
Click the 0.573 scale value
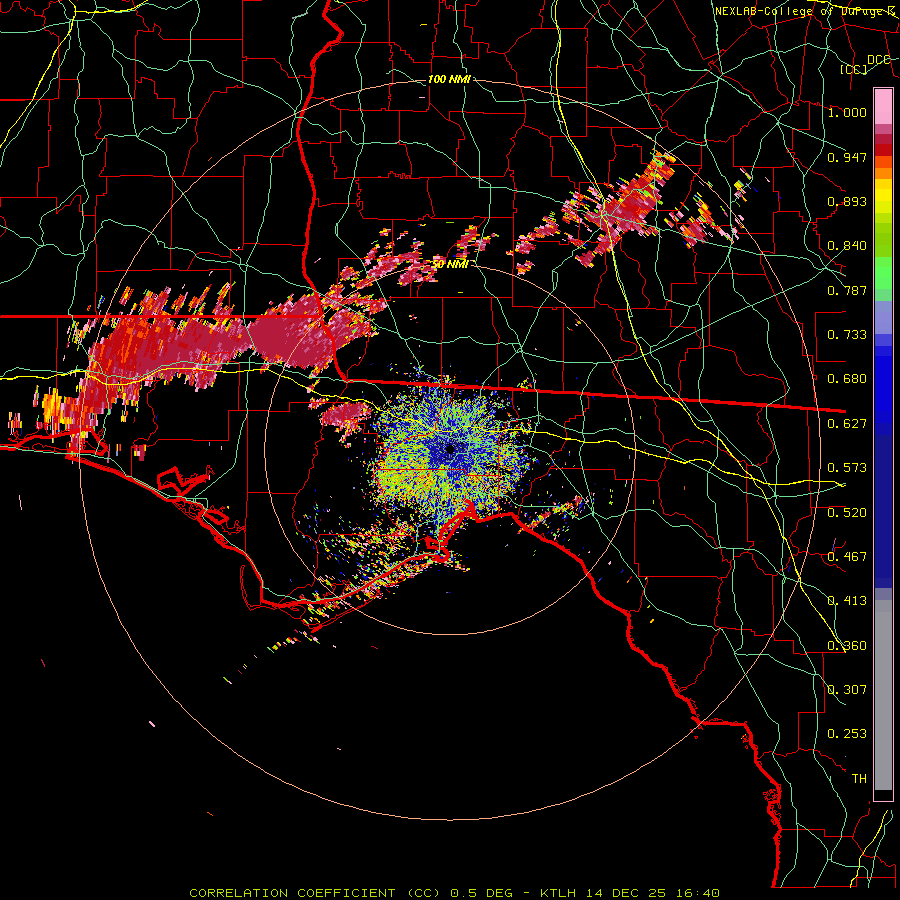point(847,468)
